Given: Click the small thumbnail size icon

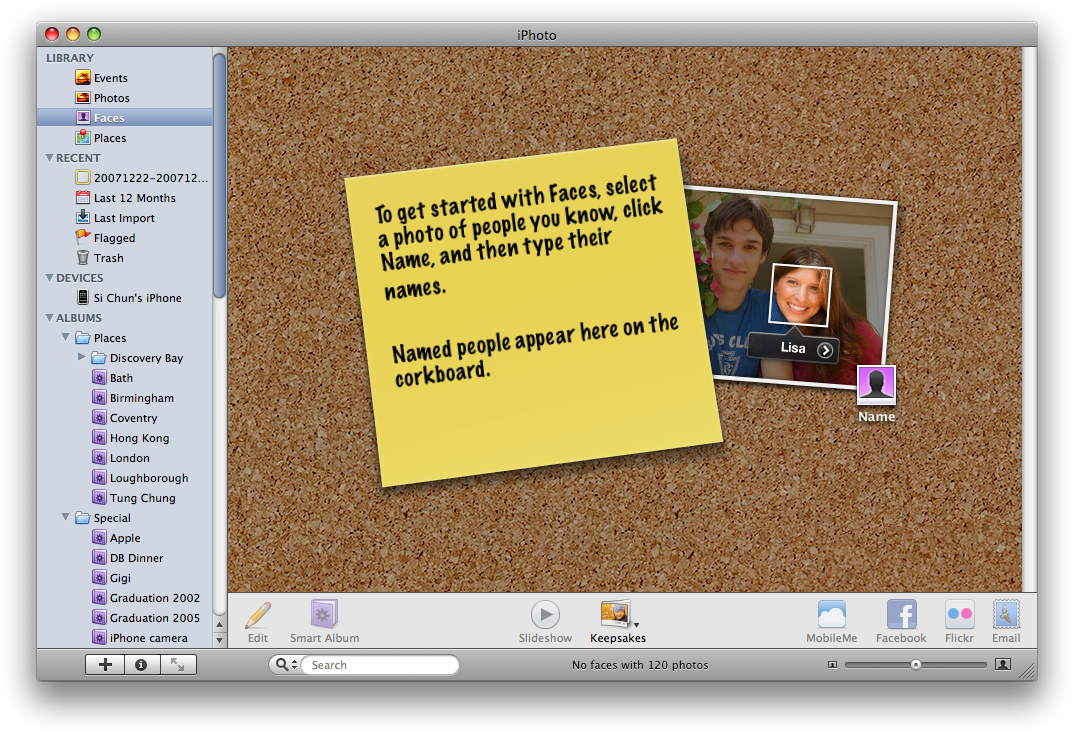Looking at the screenshot, I should click(832, 665).
